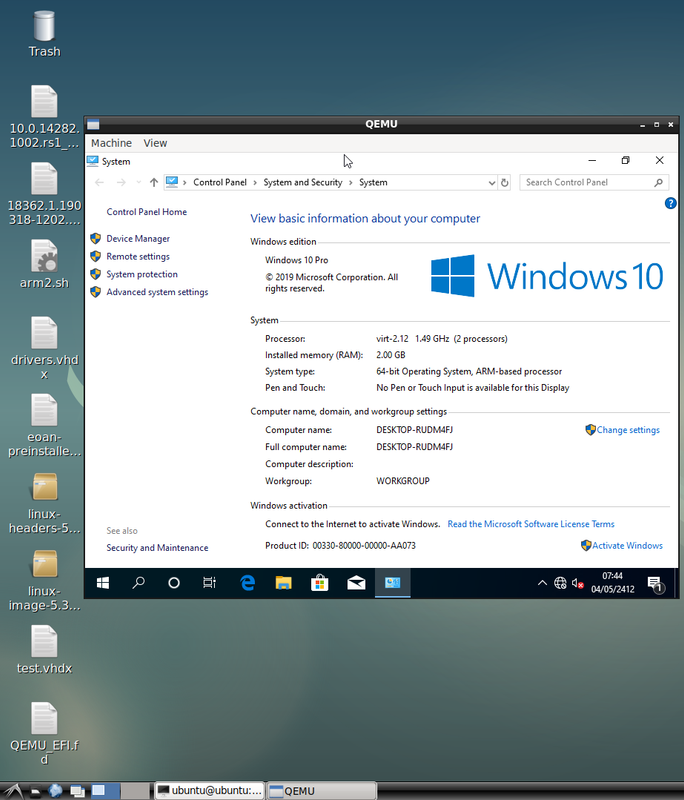Show hidden tray icons chevron
Viewport: 684px width, 800px height.
coord(542,583)
